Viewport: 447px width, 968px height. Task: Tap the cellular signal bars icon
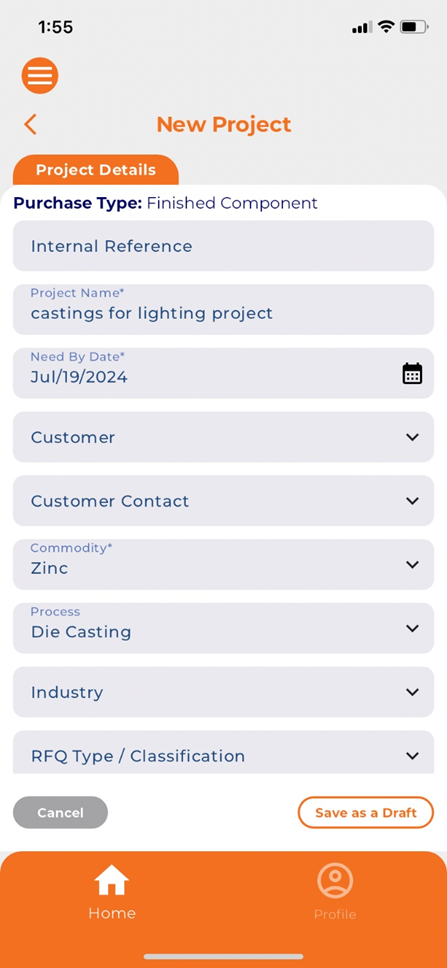point(362,28)
